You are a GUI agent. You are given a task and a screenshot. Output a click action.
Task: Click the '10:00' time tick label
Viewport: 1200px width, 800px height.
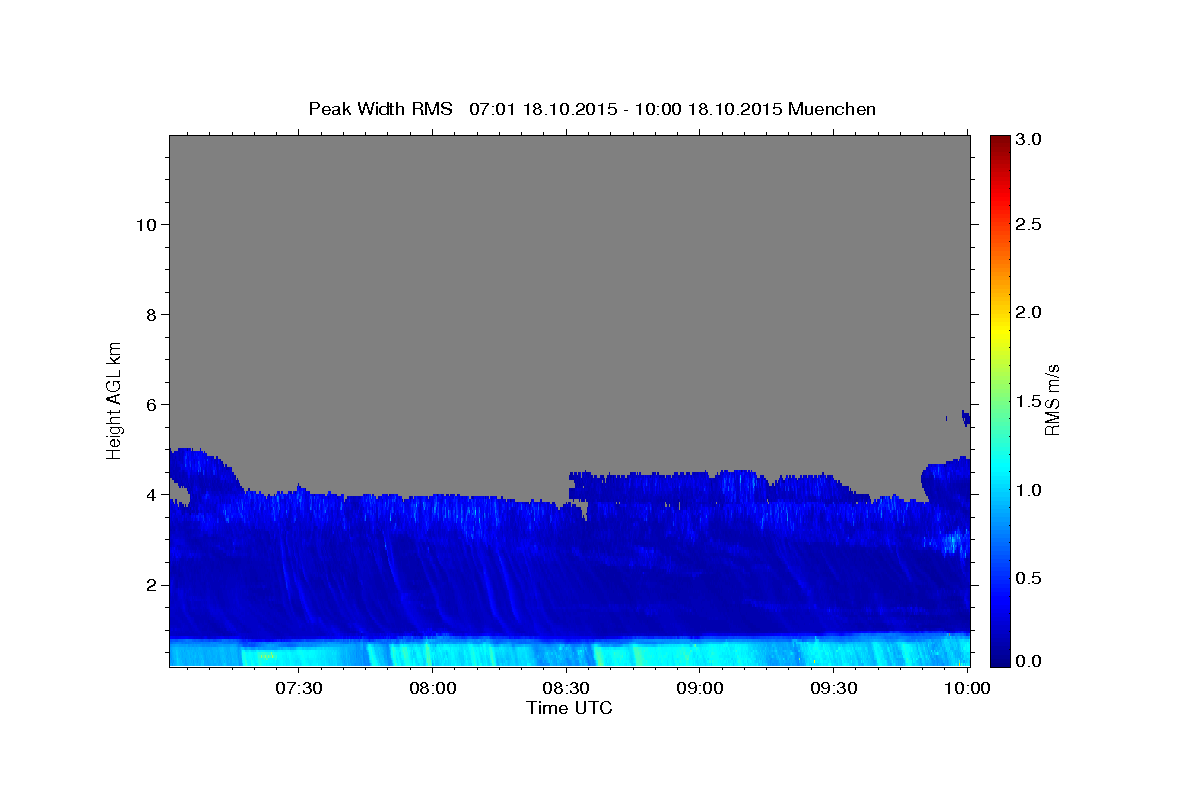coord(967,689)
